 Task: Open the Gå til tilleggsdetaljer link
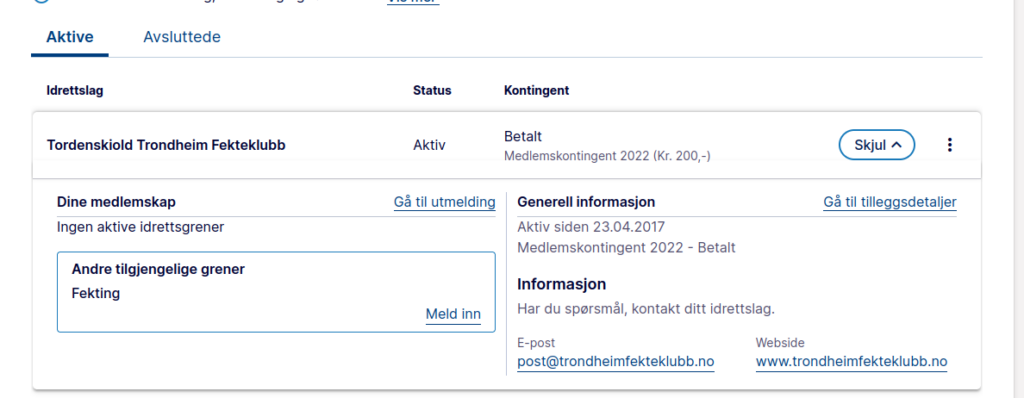tap(889, 203)
